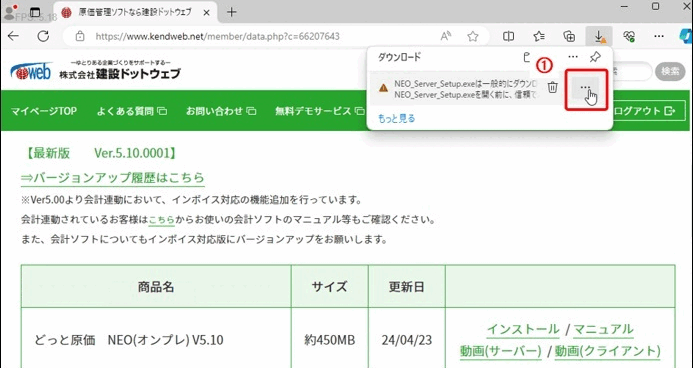Open more options in the Downloads panel header
The width and height of the screenshot is (693, 368).
(x=573, y=57)
